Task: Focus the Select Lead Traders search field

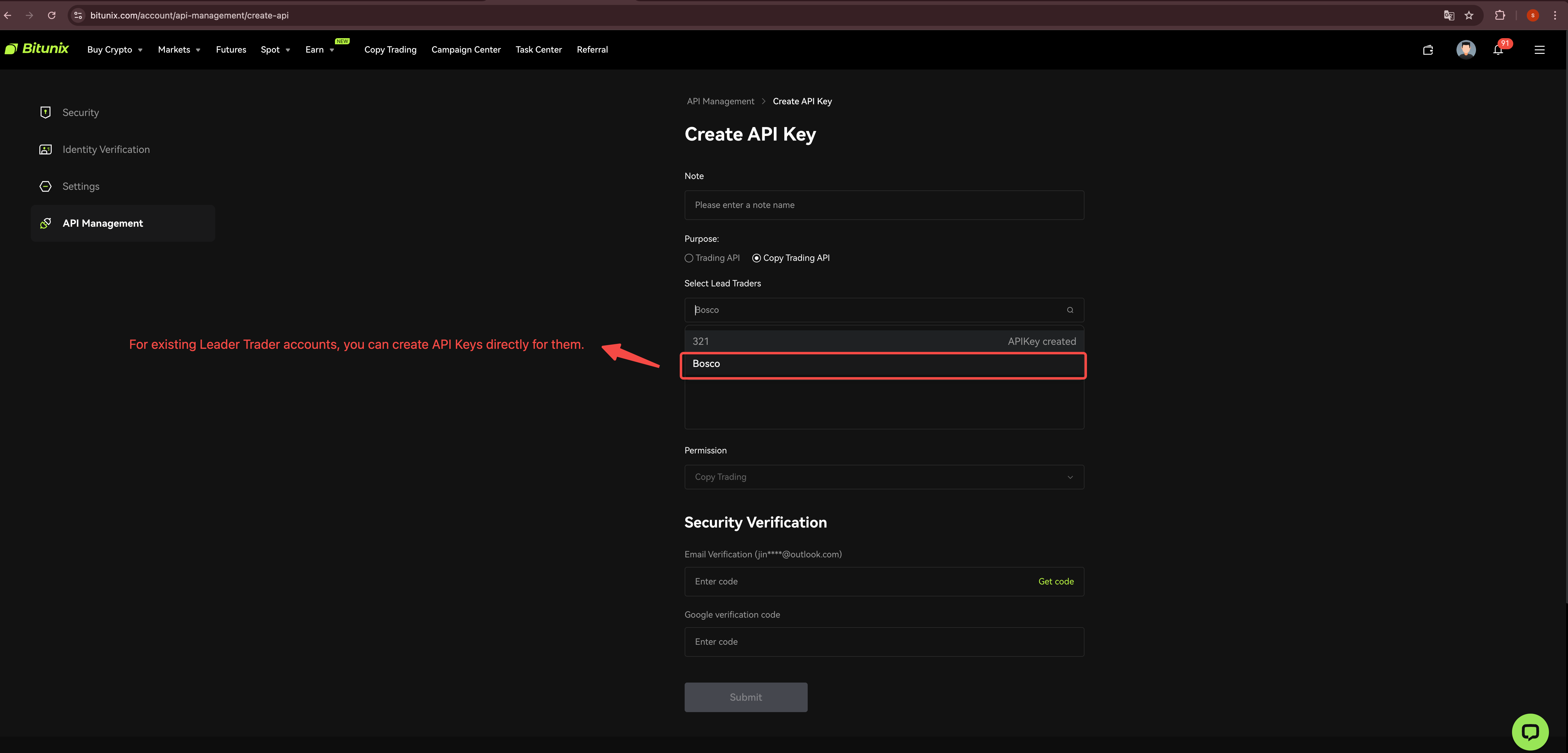Action: tap(884, 310)
